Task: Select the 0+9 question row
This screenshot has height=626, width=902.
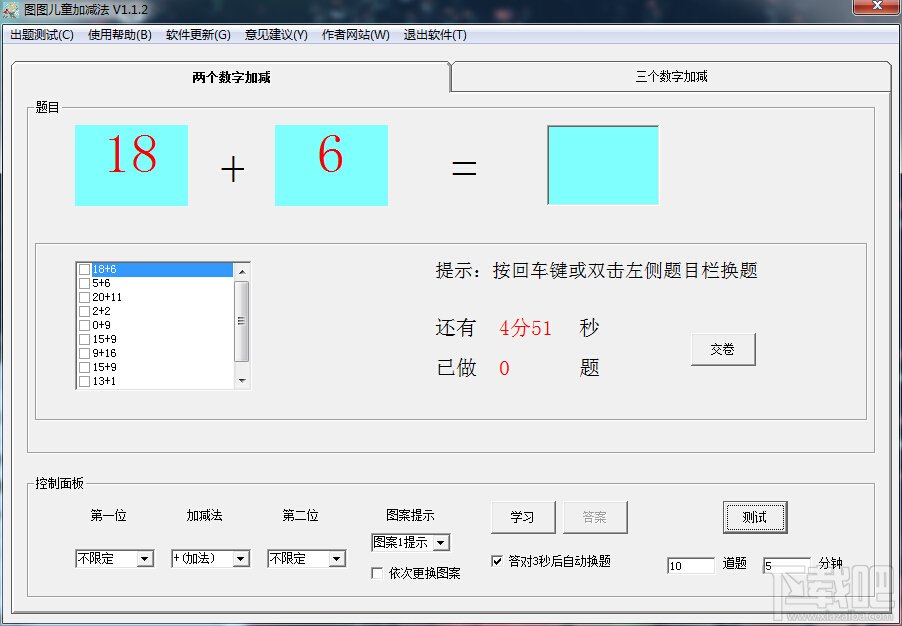Action: click(155, 325)
